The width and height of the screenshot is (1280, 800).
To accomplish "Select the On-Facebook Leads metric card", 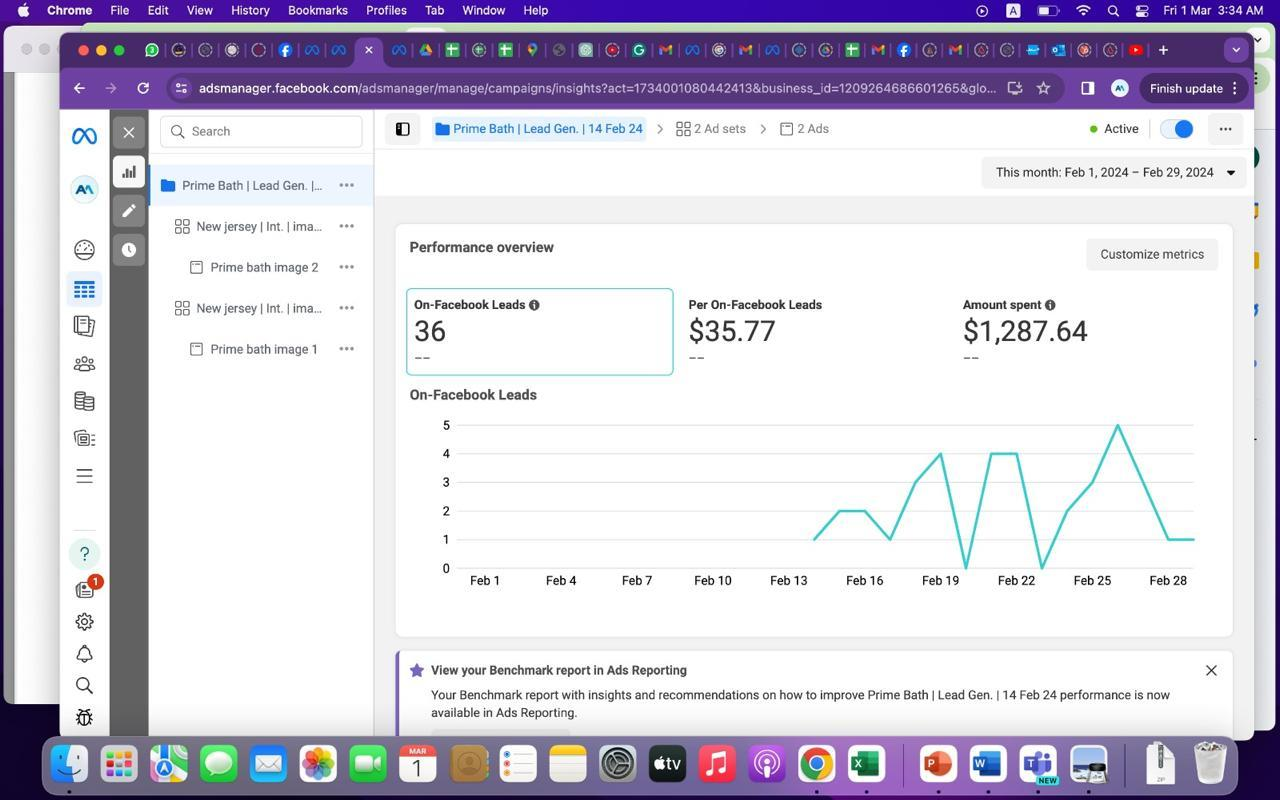I will coord(539,331).
